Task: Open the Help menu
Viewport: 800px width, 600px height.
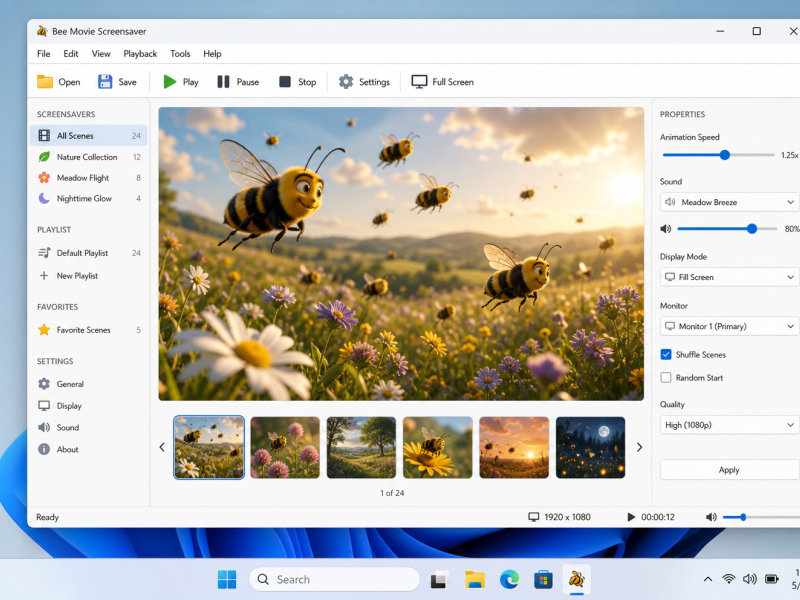Action: point(212,54)
